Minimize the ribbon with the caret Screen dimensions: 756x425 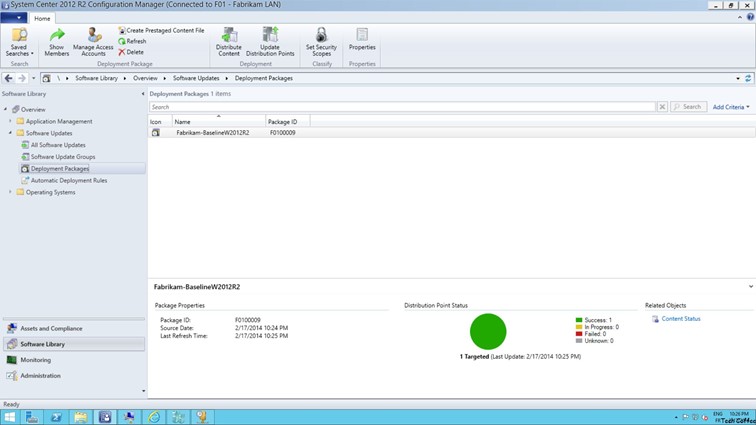point(740,17)
